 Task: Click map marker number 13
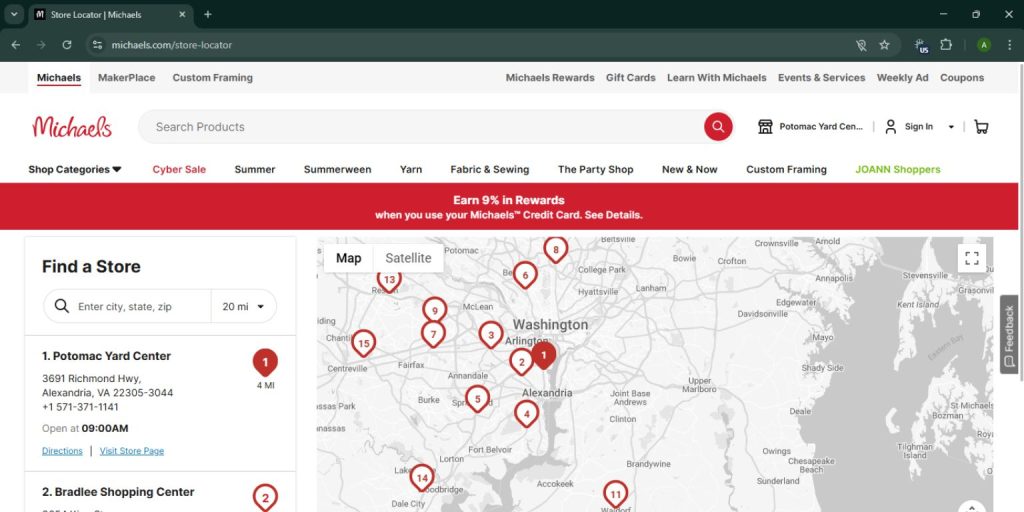click(x=389, y=280)
